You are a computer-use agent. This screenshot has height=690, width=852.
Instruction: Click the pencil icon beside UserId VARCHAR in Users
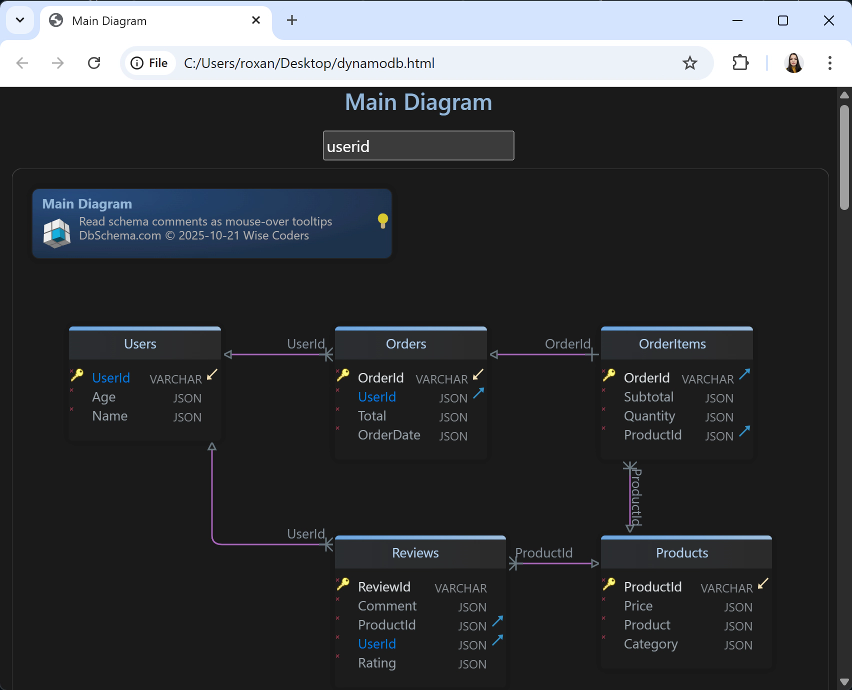(212, 372)
